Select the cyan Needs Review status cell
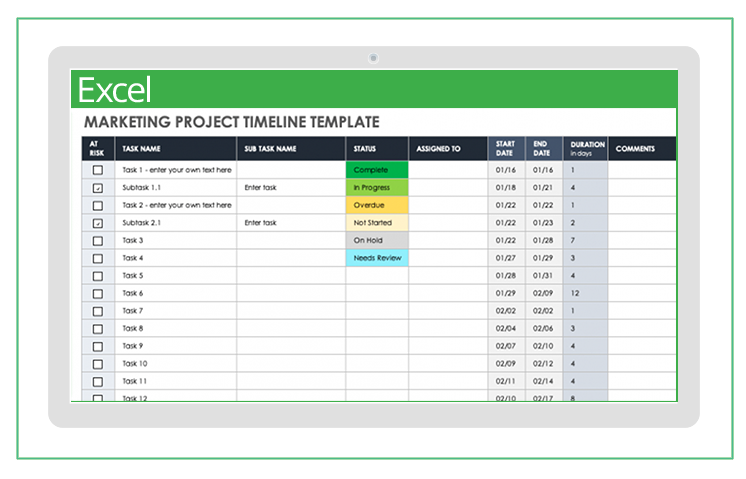The height and width of the screenshot is (479, 746). pos(377,258)
